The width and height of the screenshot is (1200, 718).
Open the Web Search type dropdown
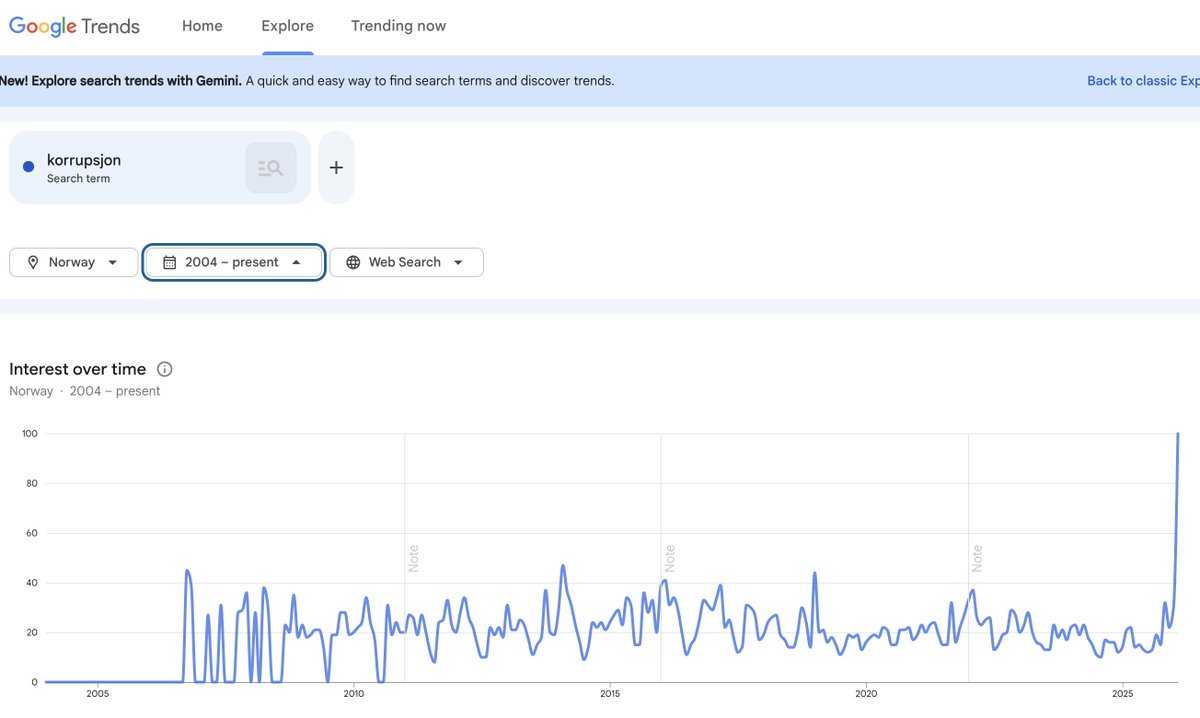[x=407, y=262]
